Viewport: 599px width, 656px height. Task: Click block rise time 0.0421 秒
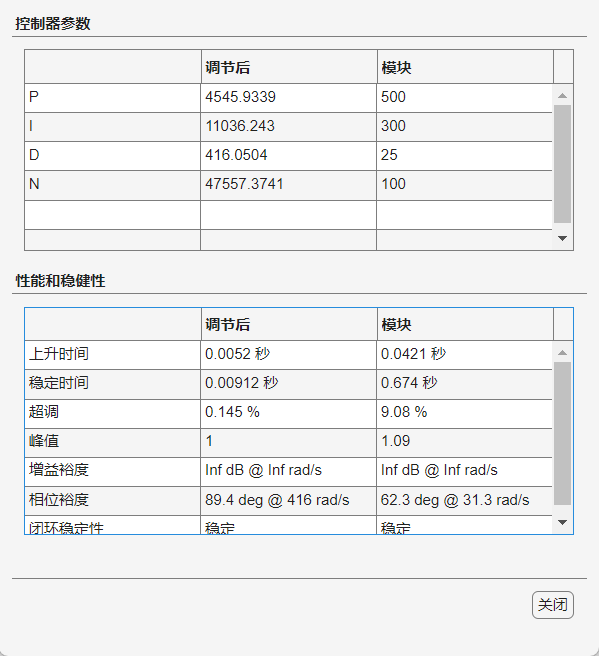pyautogui.click(x=413, y=354)
